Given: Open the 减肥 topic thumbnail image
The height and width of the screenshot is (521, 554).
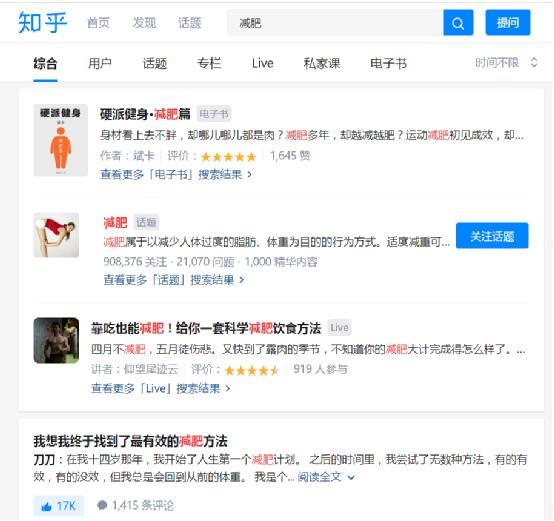Looking at the screenshot, I should click(x=56, y=235).
